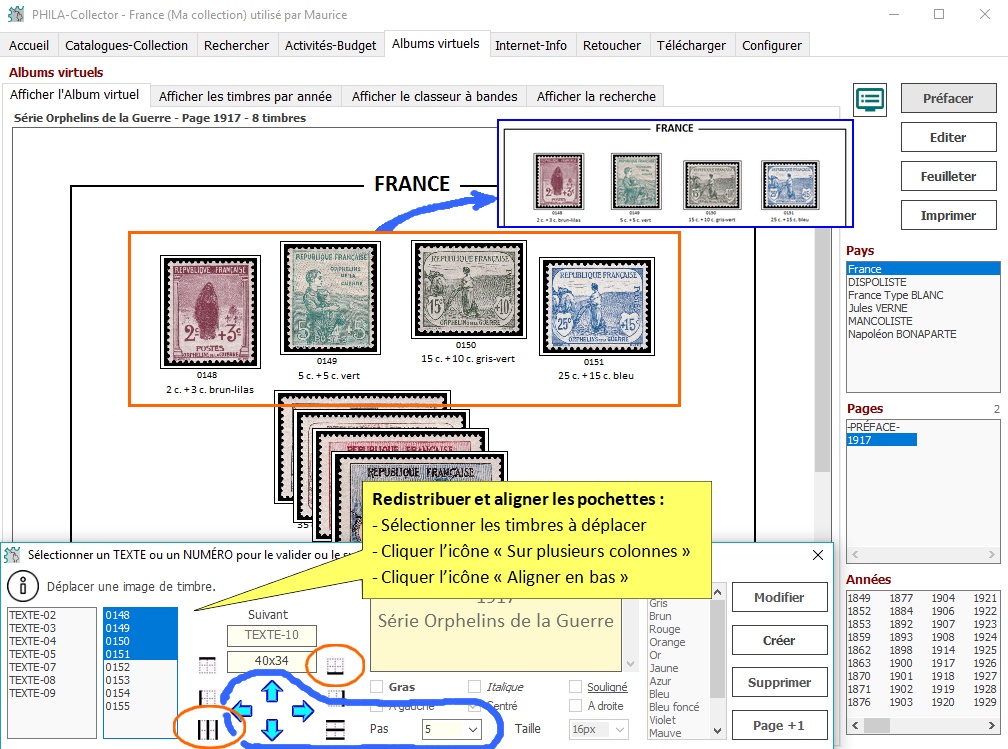Toggle the Gras checkbox
The width and height of the screenshot is (1008, 749).
pos(377,687)
